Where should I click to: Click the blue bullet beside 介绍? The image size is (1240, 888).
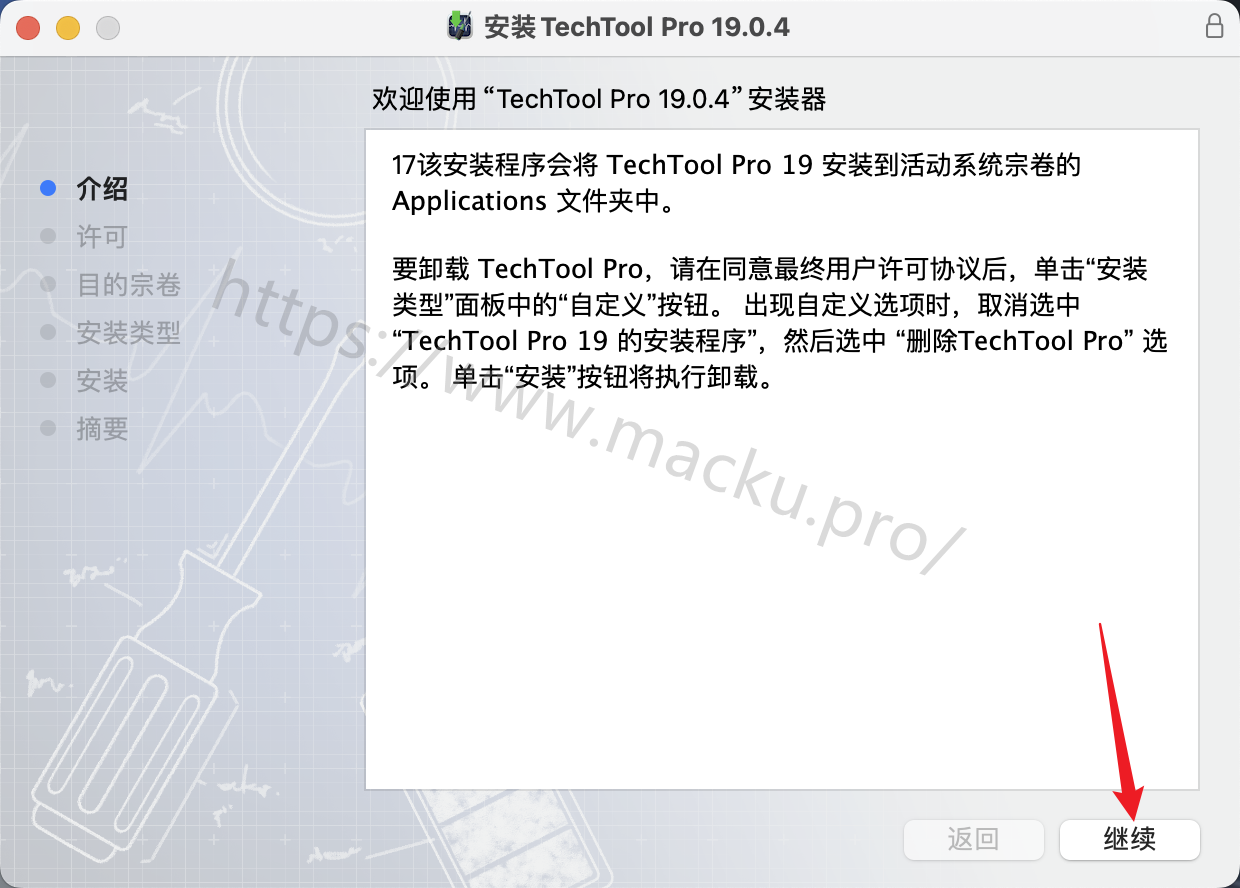47,188
